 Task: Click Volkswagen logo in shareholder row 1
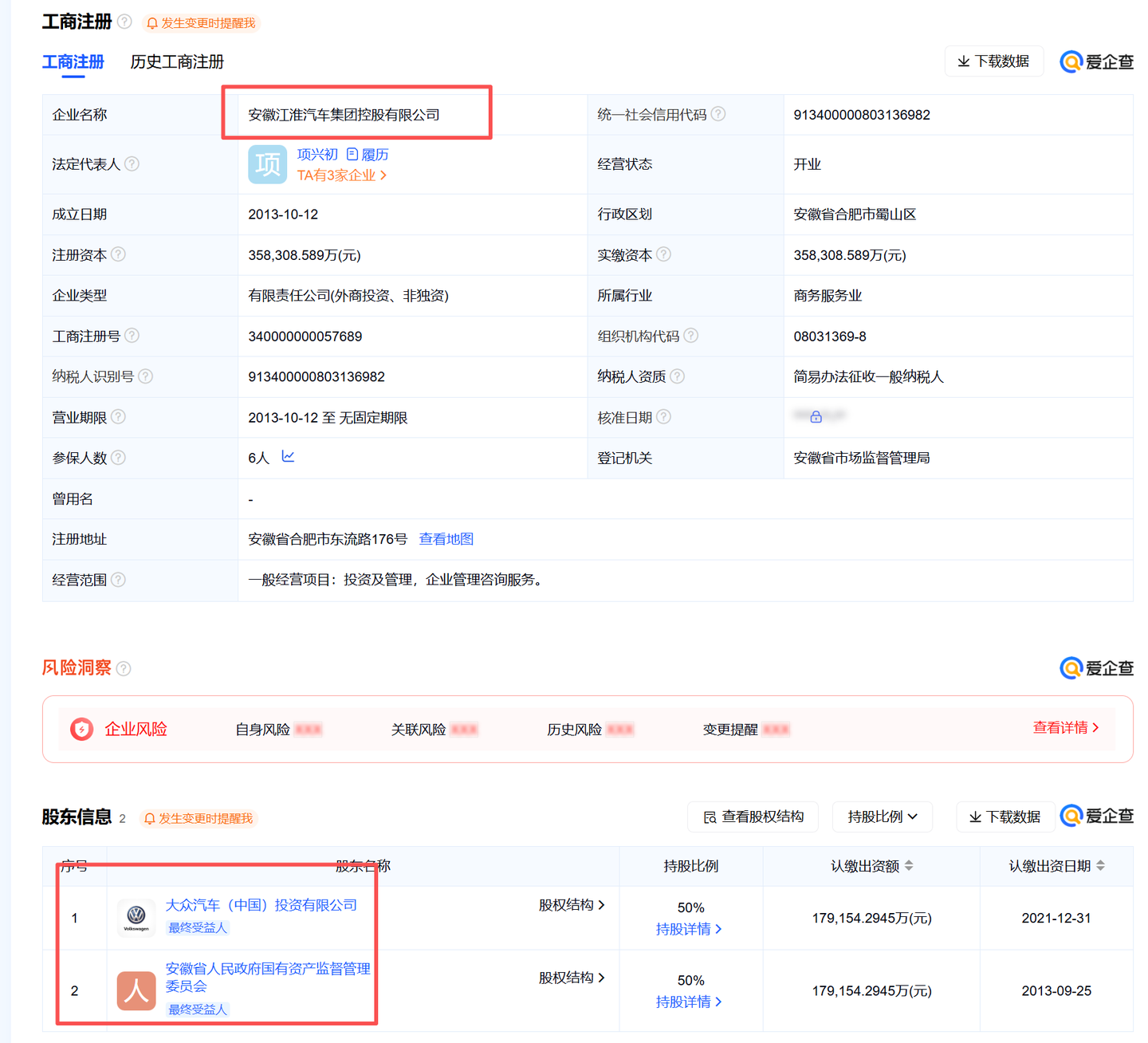pos(136,917)
